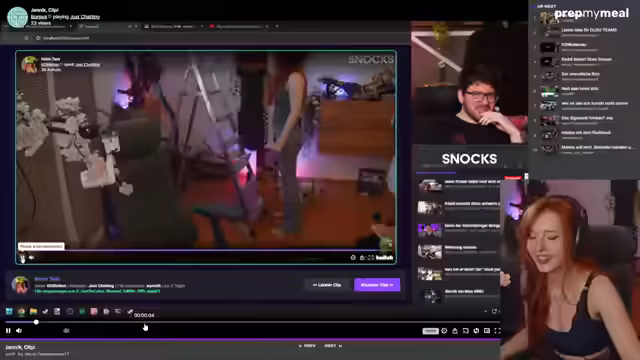Viewport: 640px width, 360px height.
Task: Go to the PREV clip
Action: 308,346
